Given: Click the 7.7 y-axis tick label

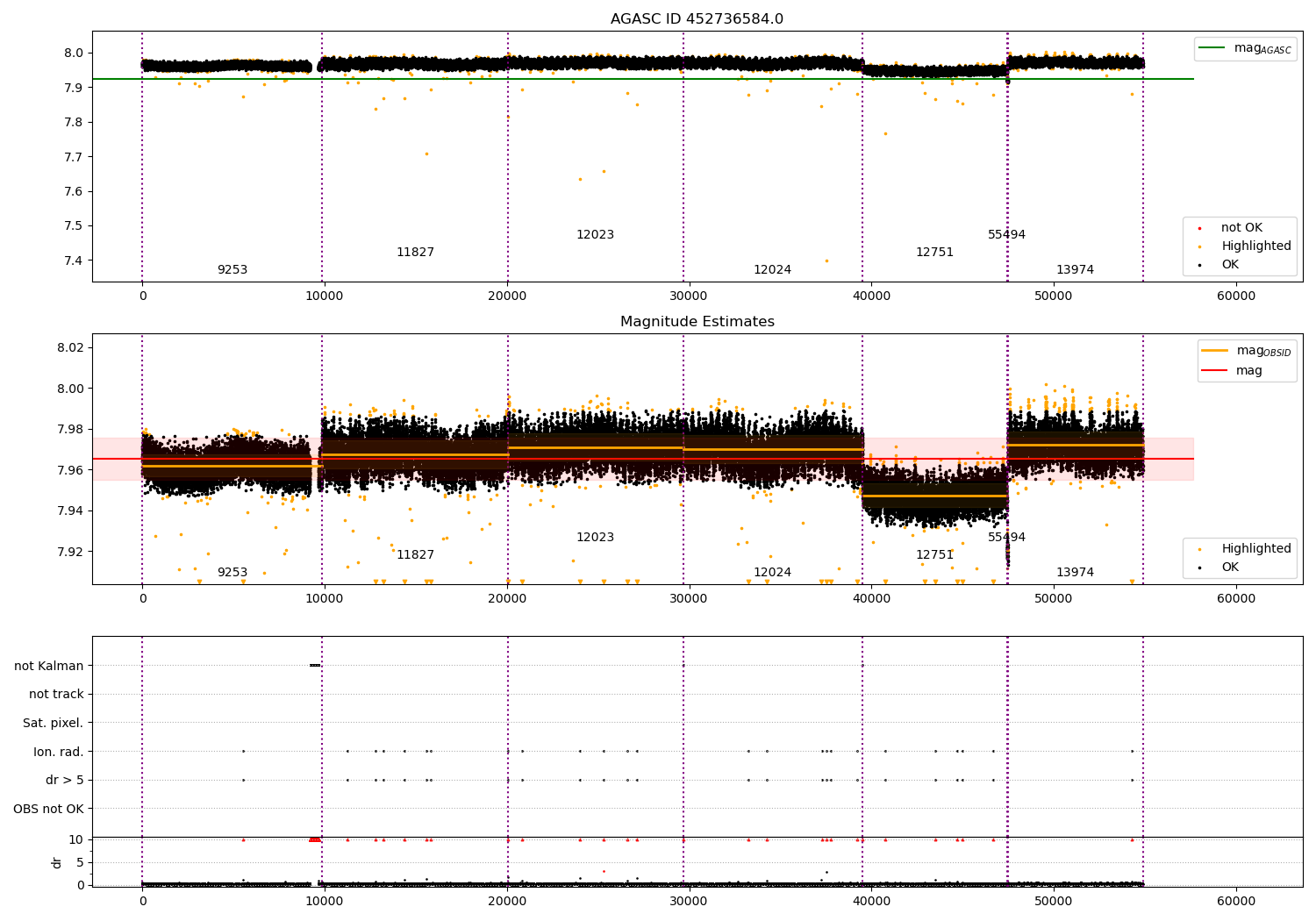Looking at the screenshot, I should click(75, 157).
